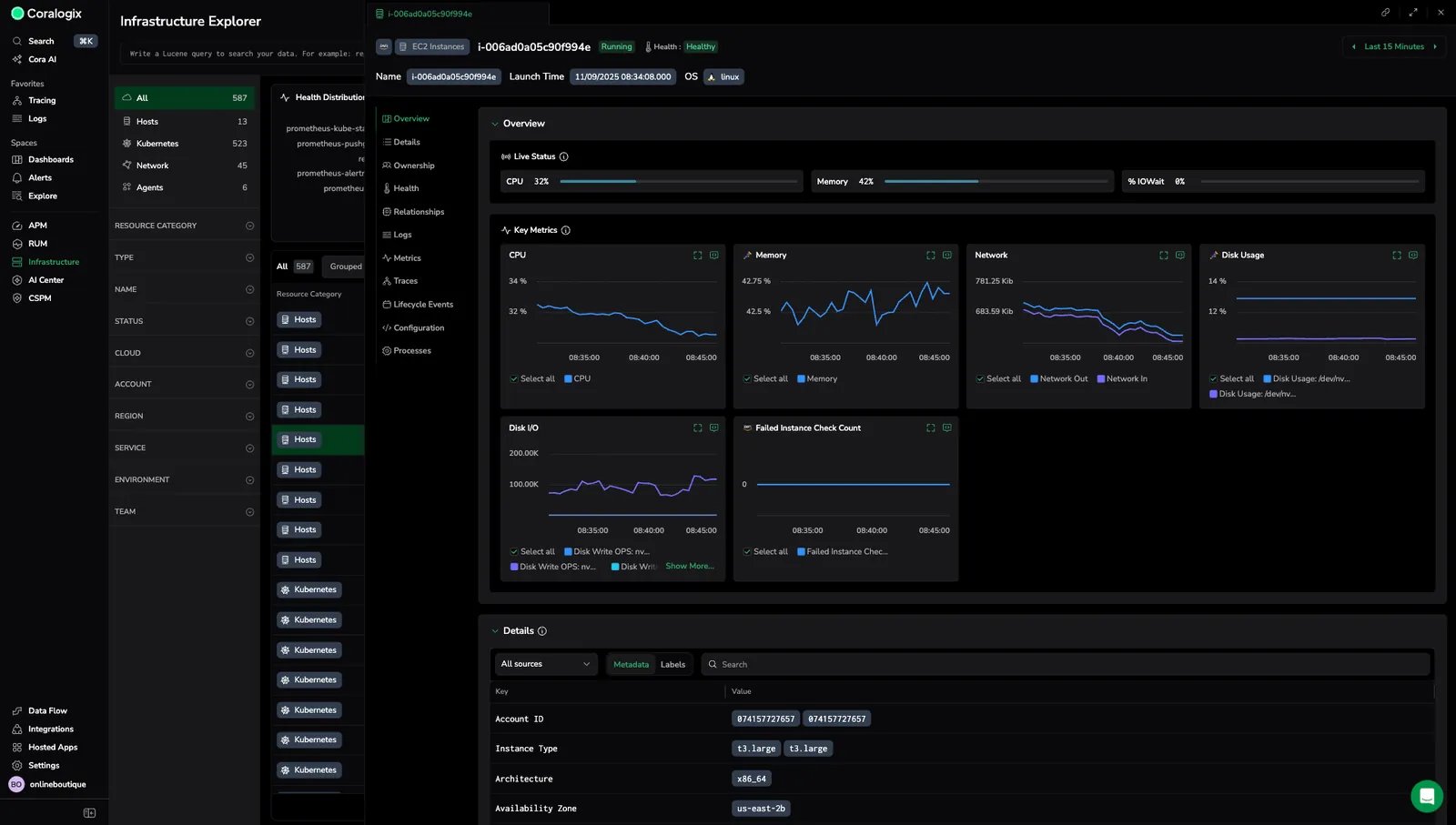Screen dimensions: 1456x825
Task: Open the APM section
Action: [x=36, y=225]
